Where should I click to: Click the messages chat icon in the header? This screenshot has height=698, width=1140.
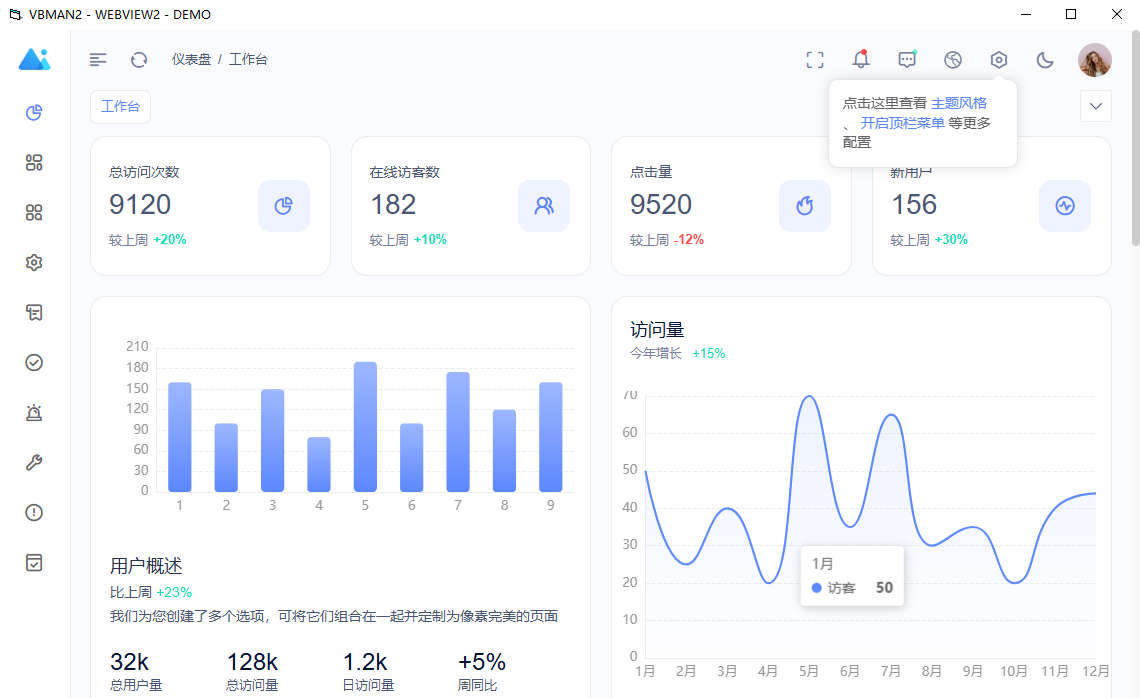907,59
